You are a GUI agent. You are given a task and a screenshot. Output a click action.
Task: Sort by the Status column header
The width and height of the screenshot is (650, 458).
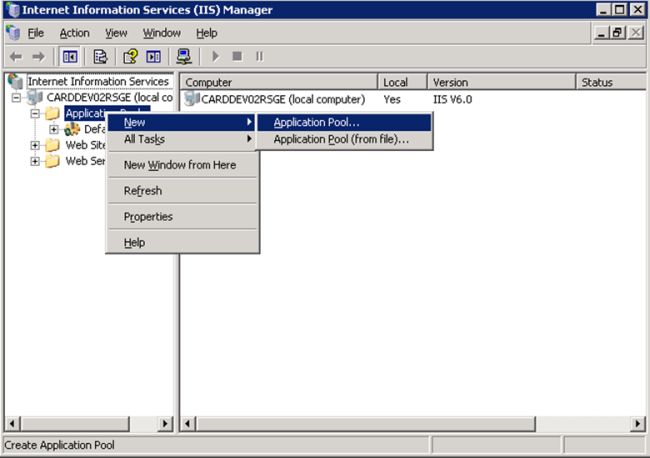coord(611,82)
